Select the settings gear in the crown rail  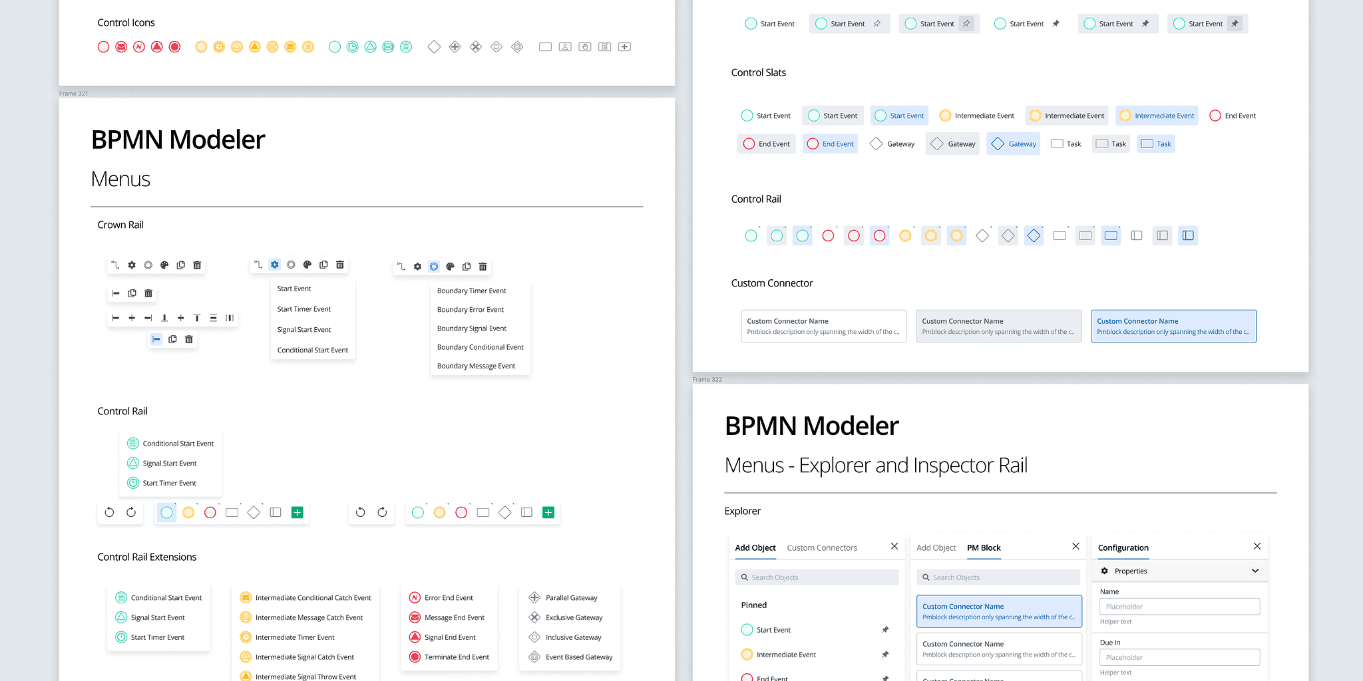(x=132, y=265)
